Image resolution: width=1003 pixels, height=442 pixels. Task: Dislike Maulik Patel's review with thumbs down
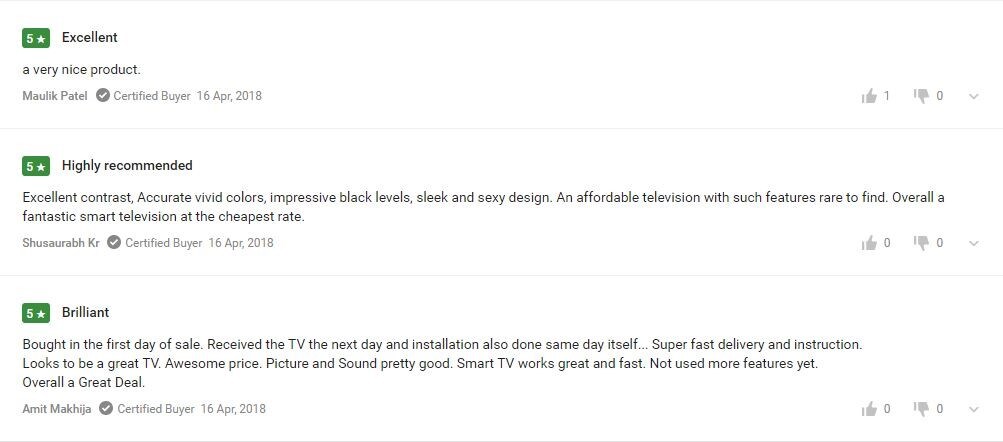click(x=921, y=96)
